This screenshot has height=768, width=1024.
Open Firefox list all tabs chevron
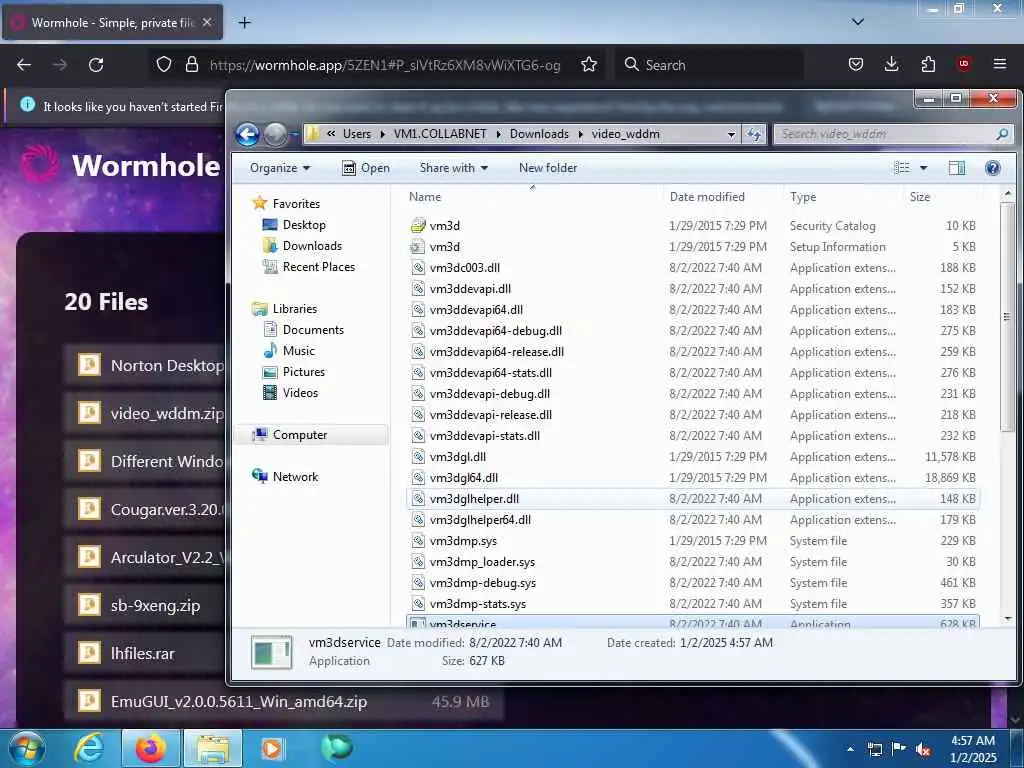(x=858, y=22)
